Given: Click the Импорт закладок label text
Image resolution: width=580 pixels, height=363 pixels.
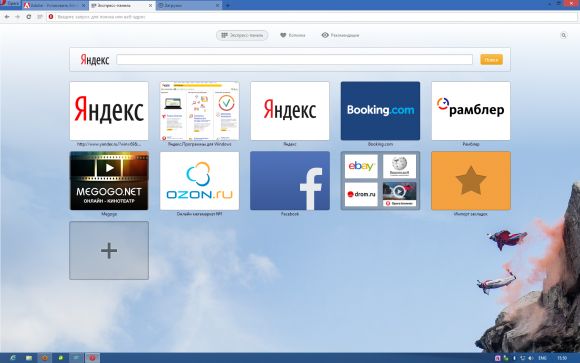Looking at the screenshot, I should coord(471,214).
